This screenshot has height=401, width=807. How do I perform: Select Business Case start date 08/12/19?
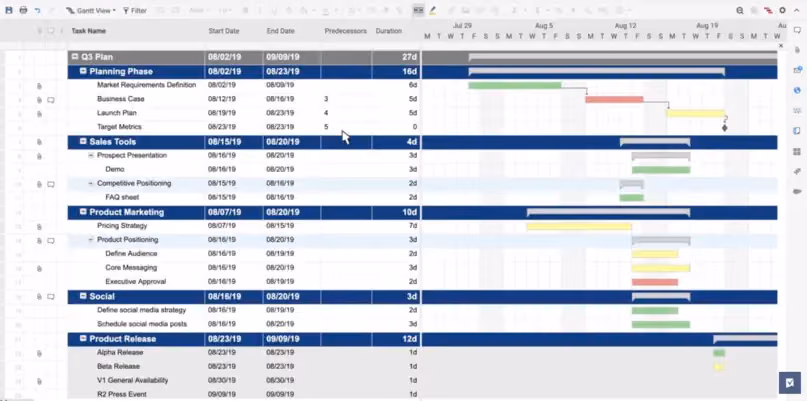click(222, 99)
